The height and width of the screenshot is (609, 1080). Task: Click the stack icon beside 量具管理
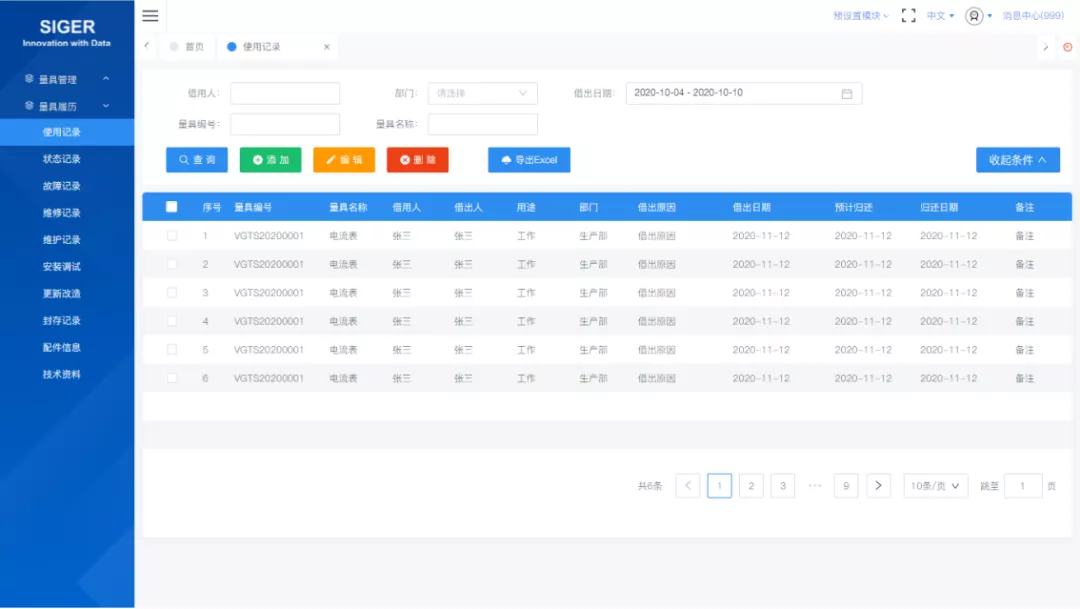pos(29,79)
